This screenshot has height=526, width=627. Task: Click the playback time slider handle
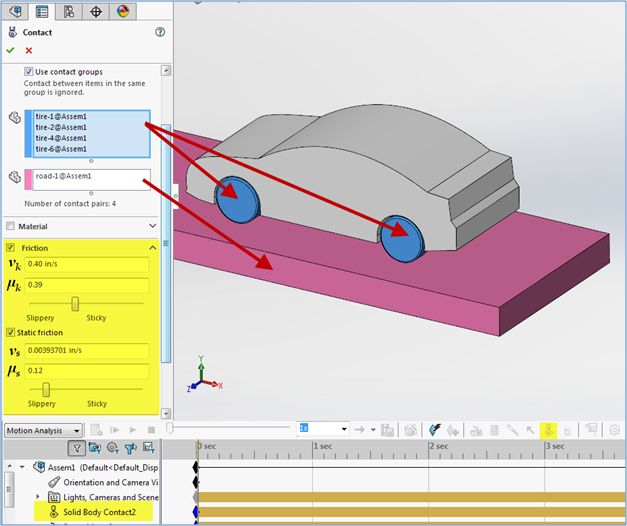170,428
